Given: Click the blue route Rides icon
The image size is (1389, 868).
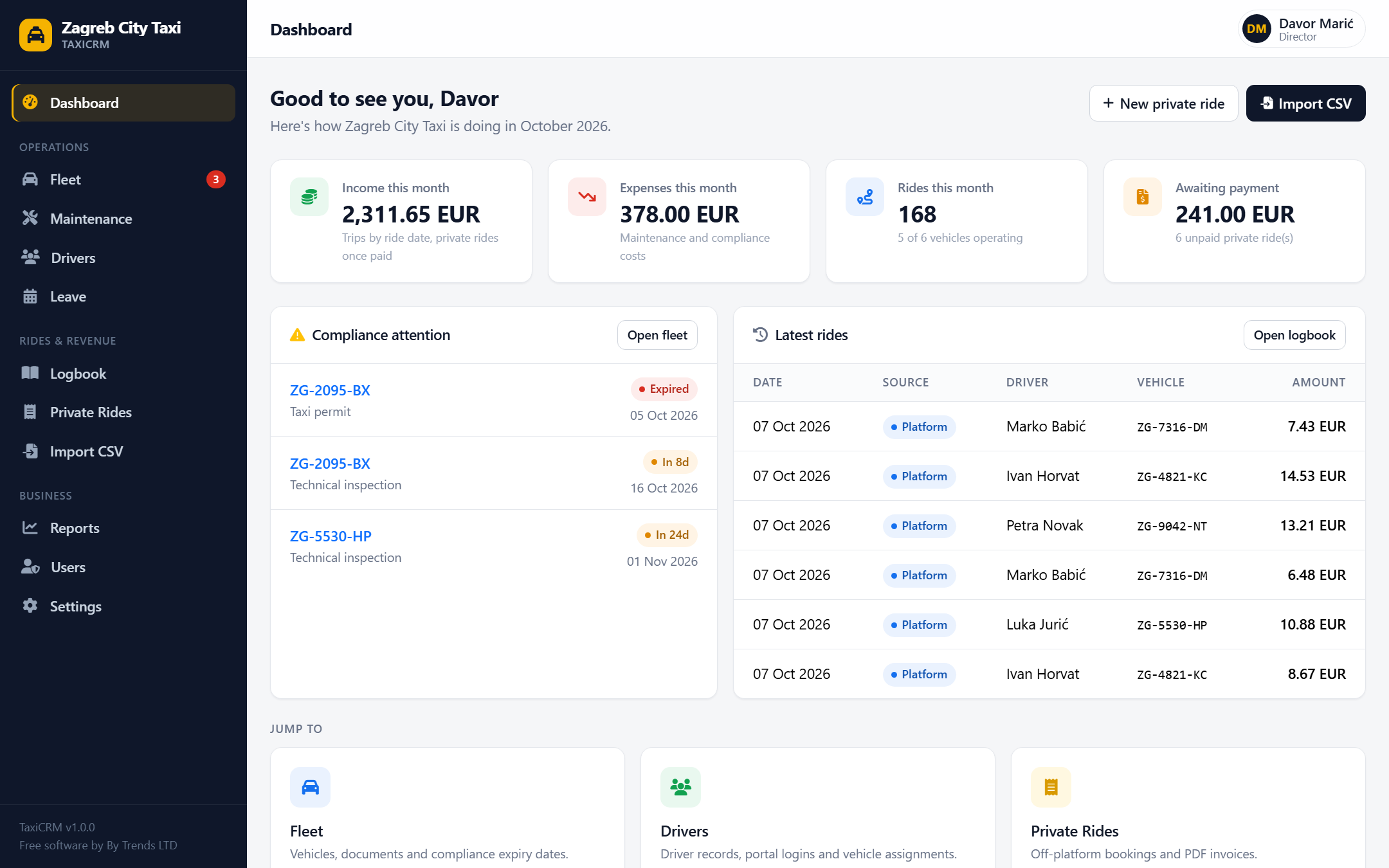Looking at the screenshot, I should point(865,197).
